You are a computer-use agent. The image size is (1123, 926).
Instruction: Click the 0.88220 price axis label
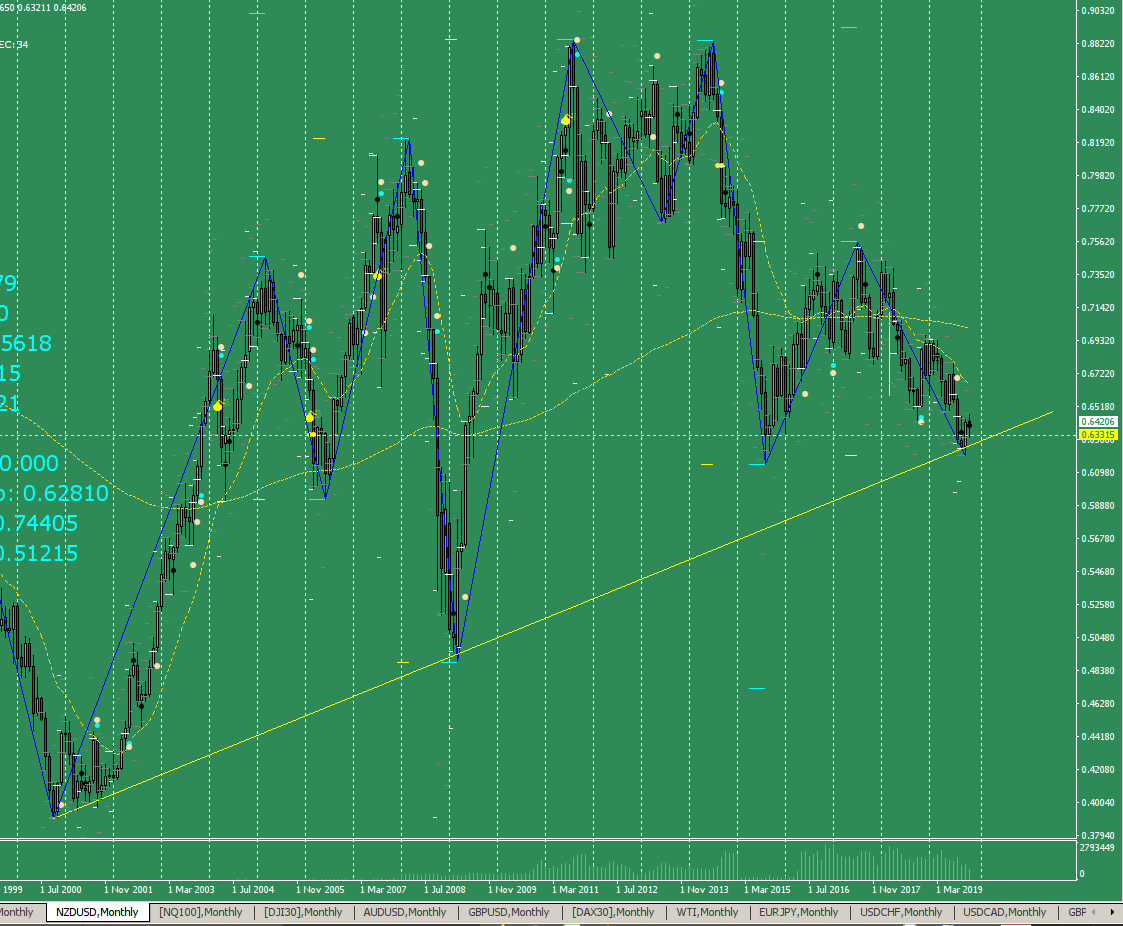click(1098, 44)
